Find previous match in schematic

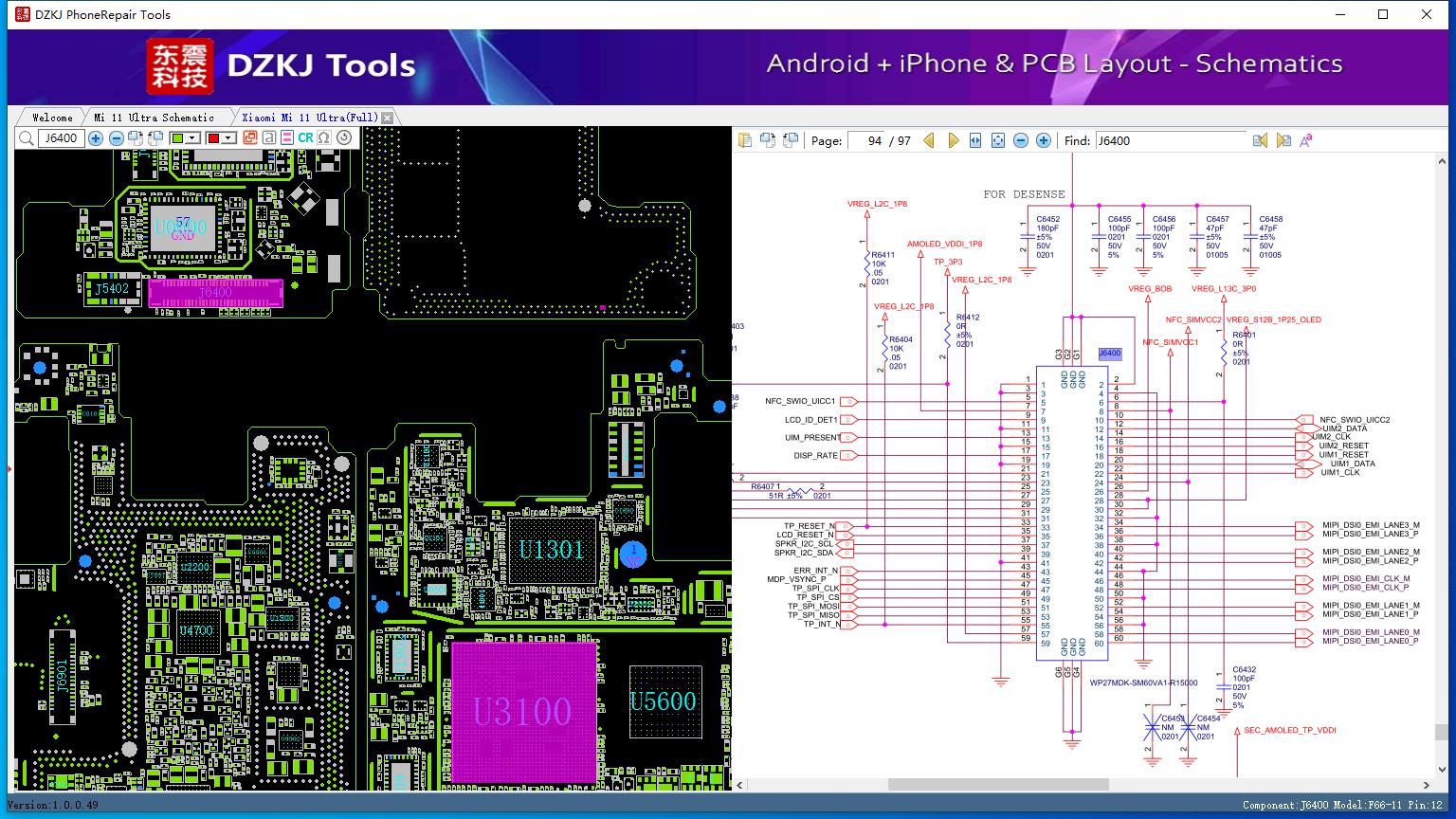[1260, 140]
